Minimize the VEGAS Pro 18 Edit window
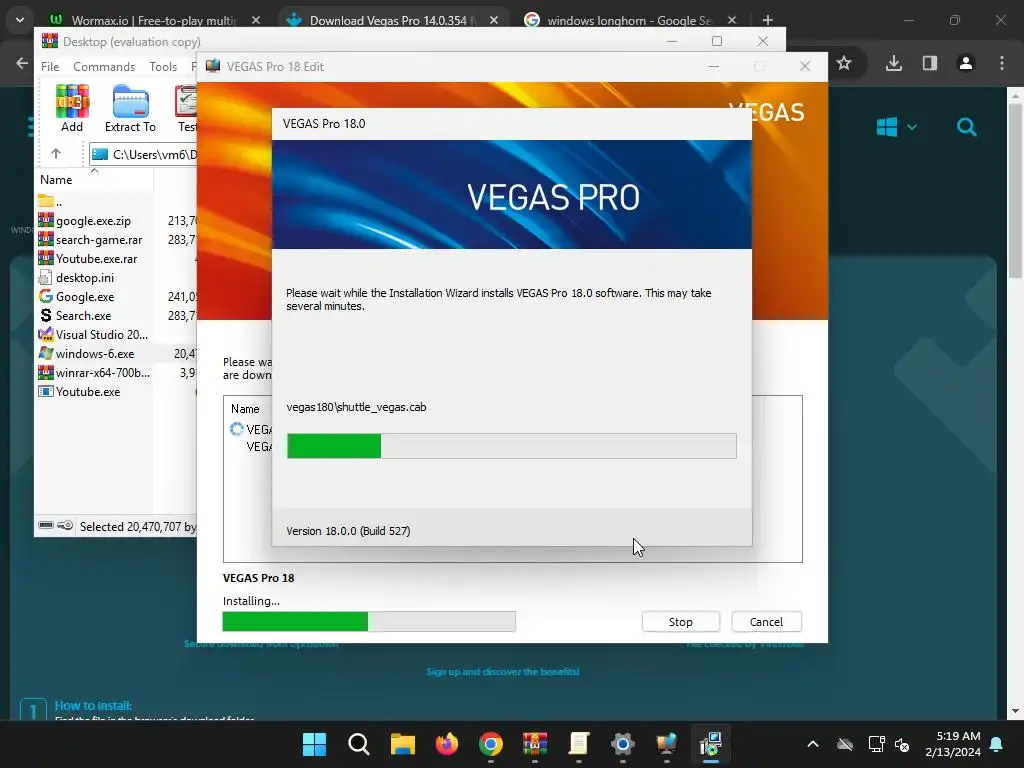1024x768 pixels. pos(714,67)
